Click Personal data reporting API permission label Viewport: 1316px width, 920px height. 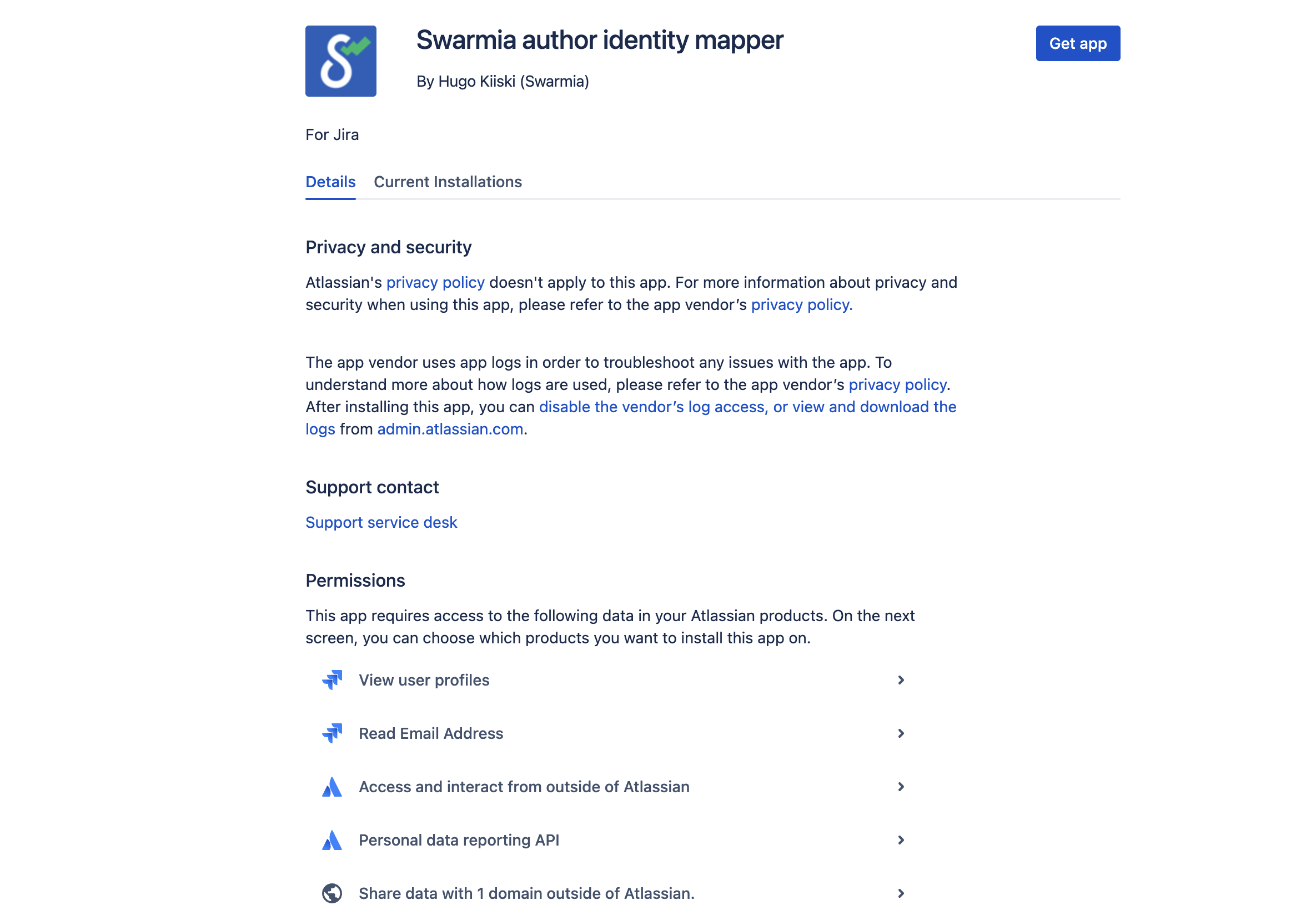(459, 839)
